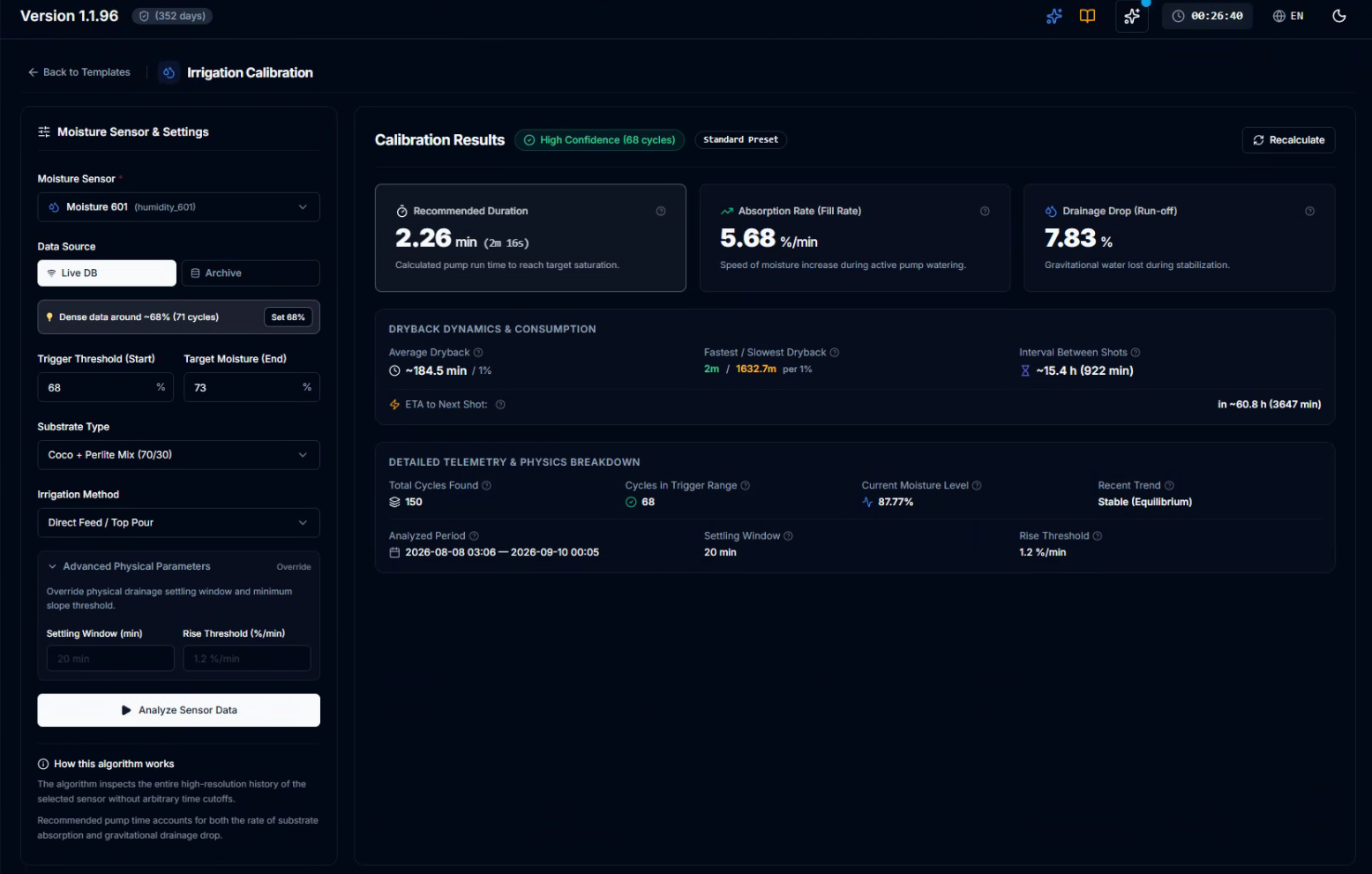The image size is (1372, 874).
Task: Click the Settling Window (min) input
Action: click(110, 659)
